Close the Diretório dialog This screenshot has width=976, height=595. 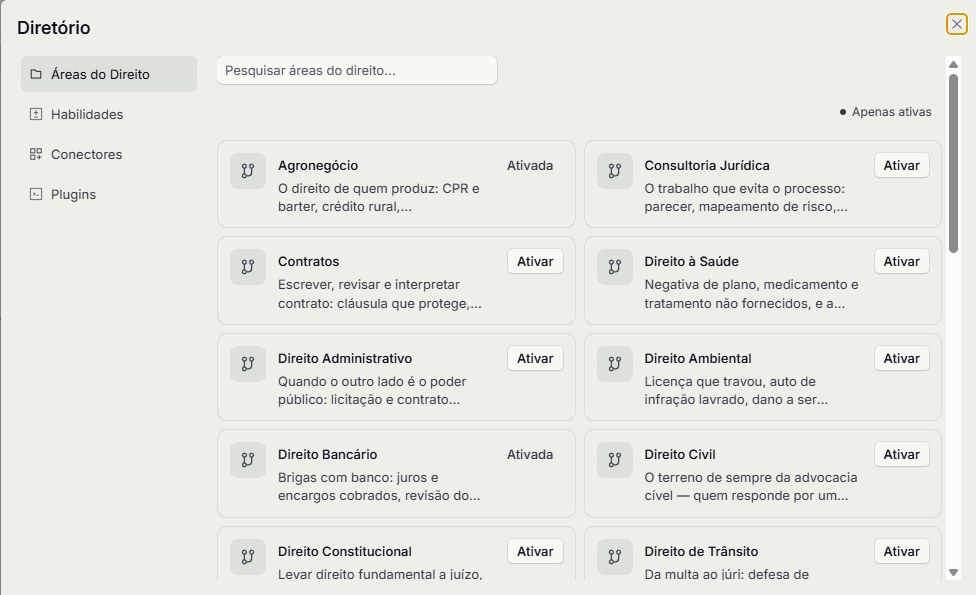pos(957,24)
